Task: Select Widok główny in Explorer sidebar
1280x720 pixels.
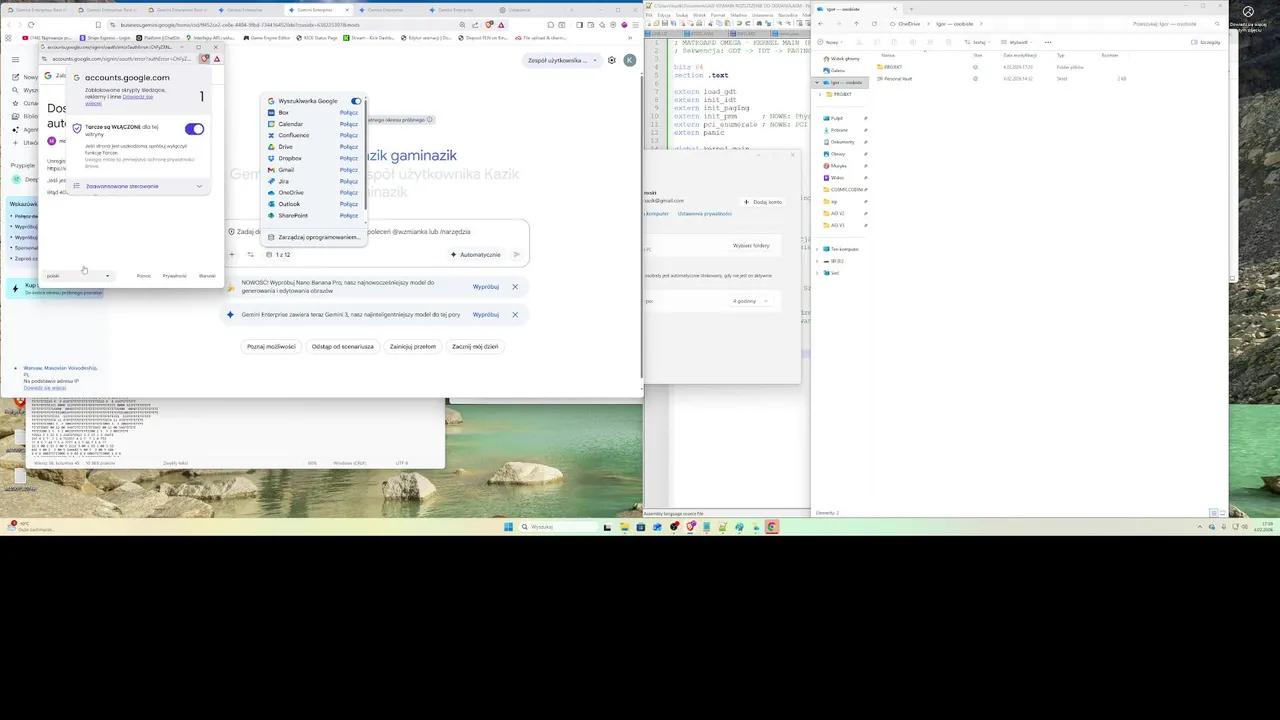Action: pos(842,59)
